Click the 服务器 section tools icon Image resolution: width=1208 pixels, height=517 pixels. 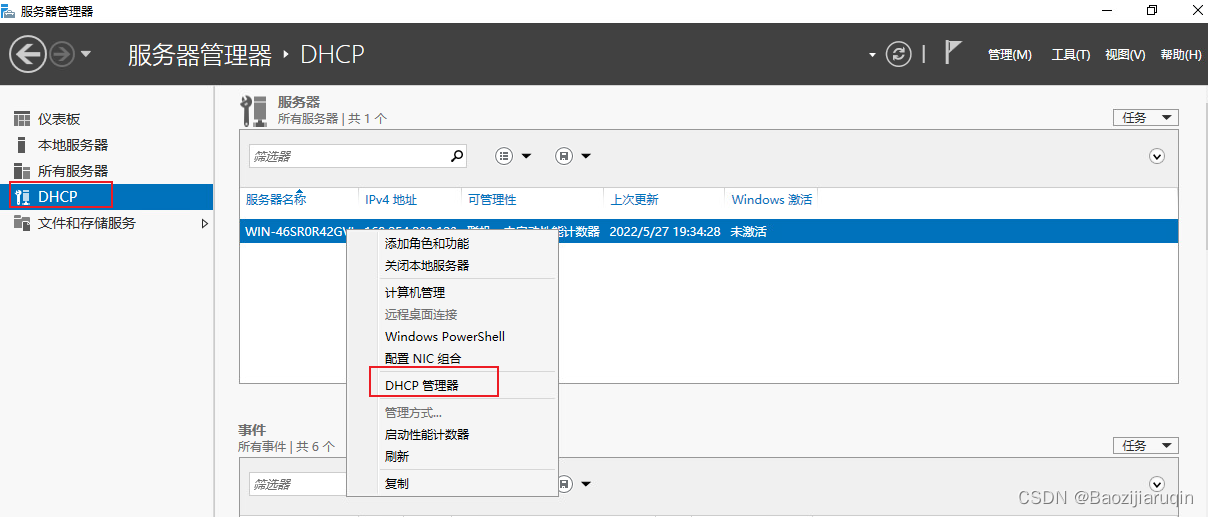pyautogui.click(x=254, y=110)
